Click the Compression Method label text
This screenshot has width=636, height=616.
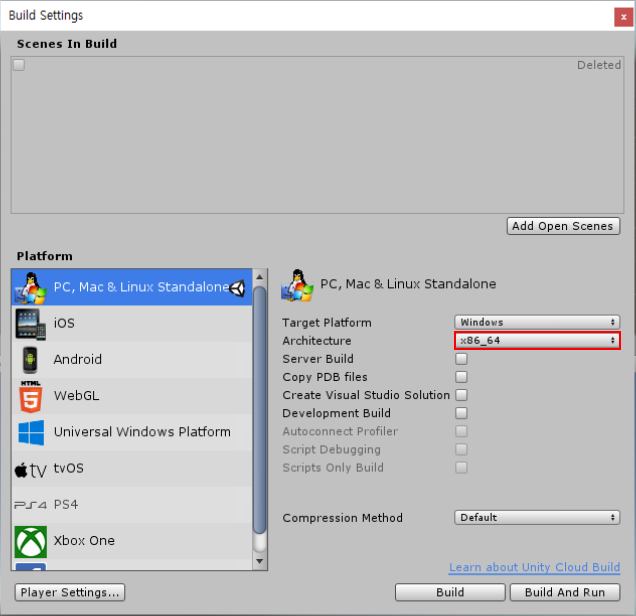342,518
